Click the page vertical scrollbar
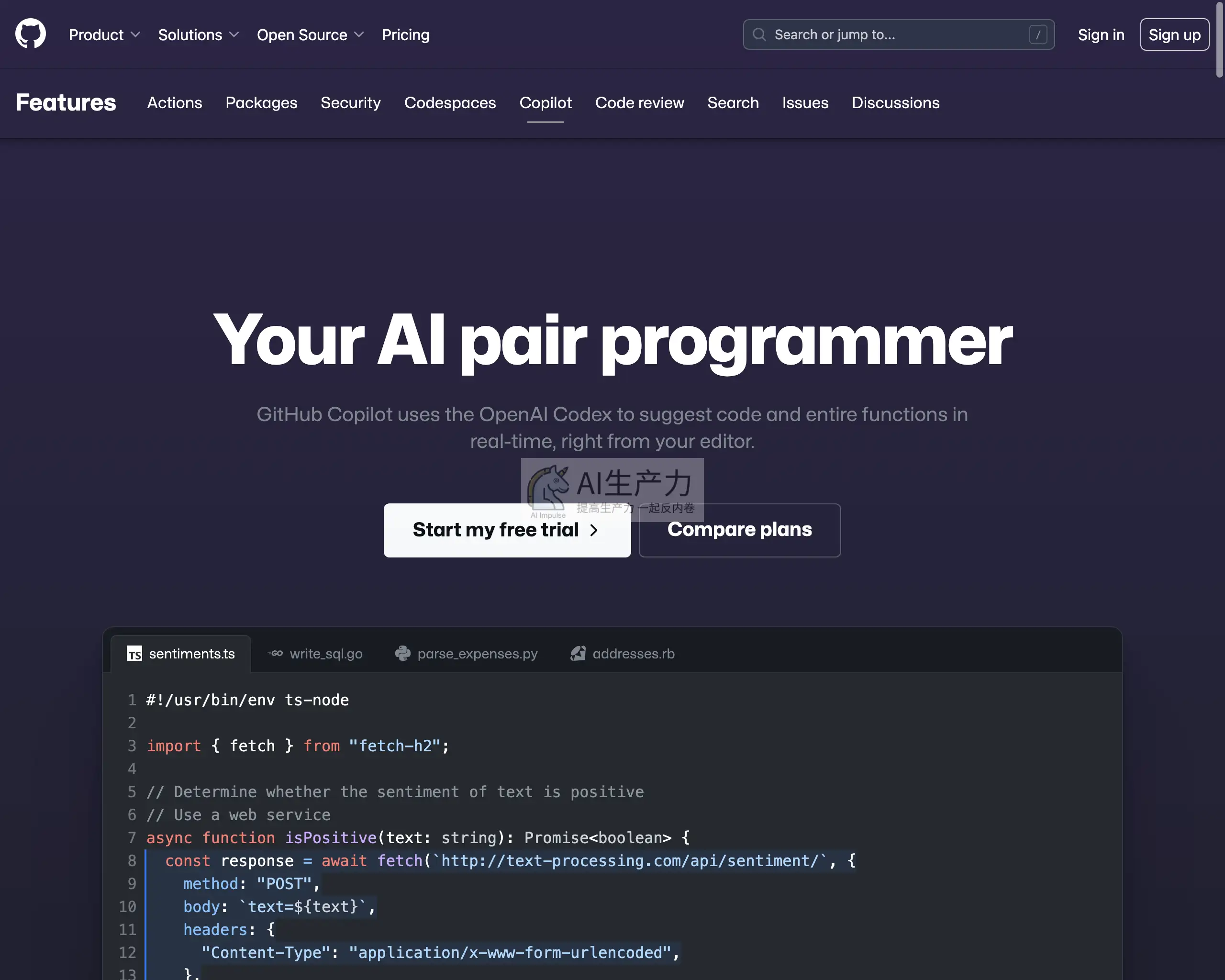Screen dimensions: 1225x980 pyautogui.click(x=1219, y=40)
